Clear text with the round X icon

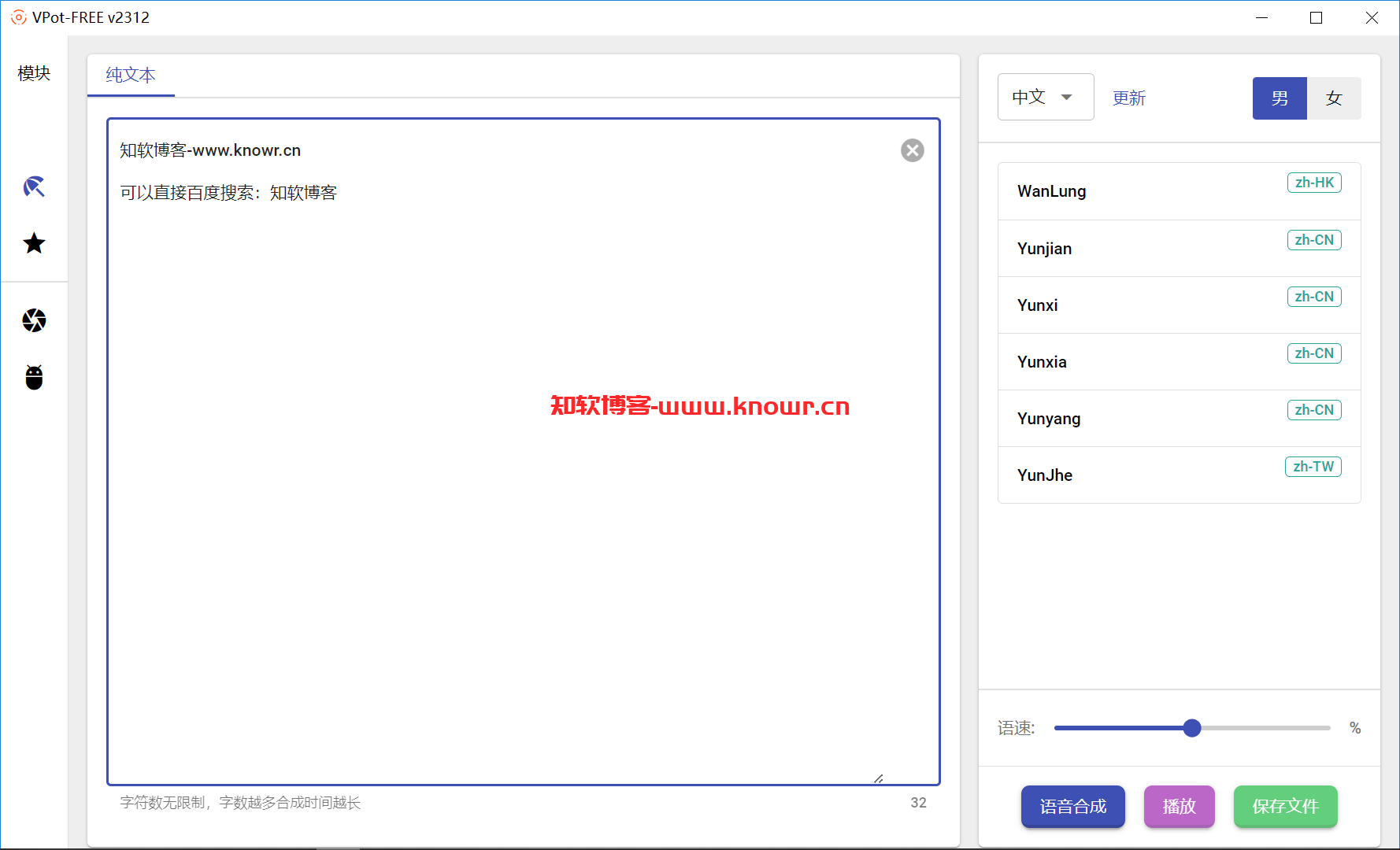tap(913, 150)
